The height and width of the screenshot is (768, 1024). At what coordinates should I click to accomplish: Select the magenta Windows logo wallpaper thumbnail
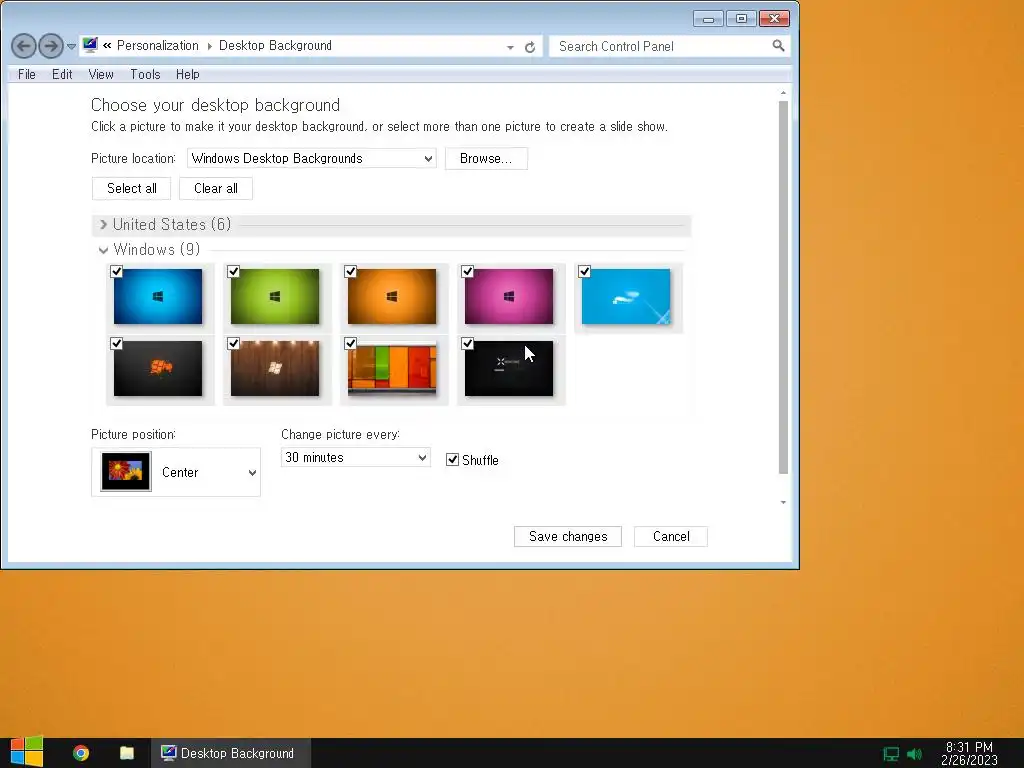pyautogui.click(x=509, y=296)
